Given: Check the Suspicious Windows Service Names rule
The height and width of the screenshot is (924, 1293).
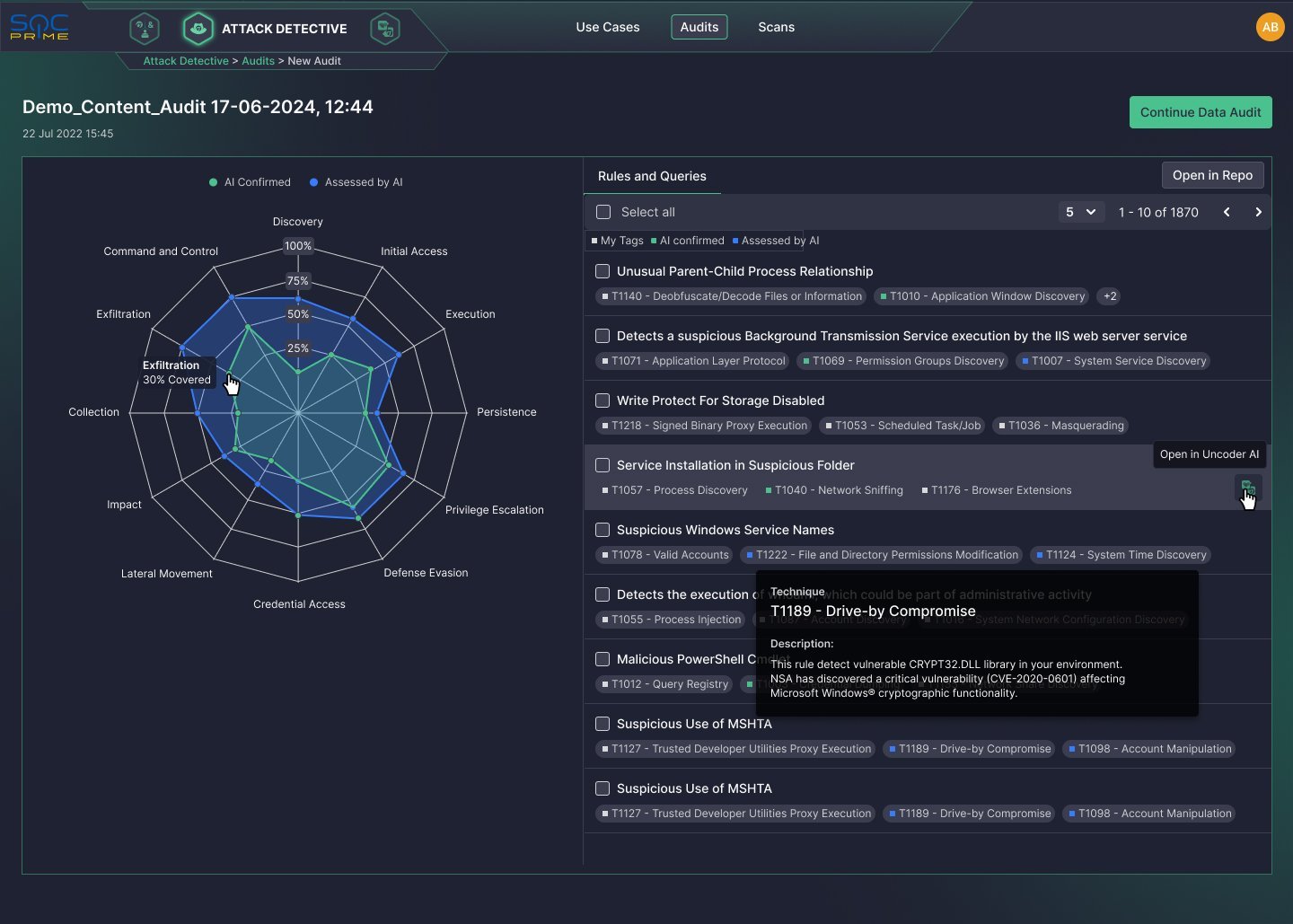Looking at the screenshot, I should click(602, 530).
